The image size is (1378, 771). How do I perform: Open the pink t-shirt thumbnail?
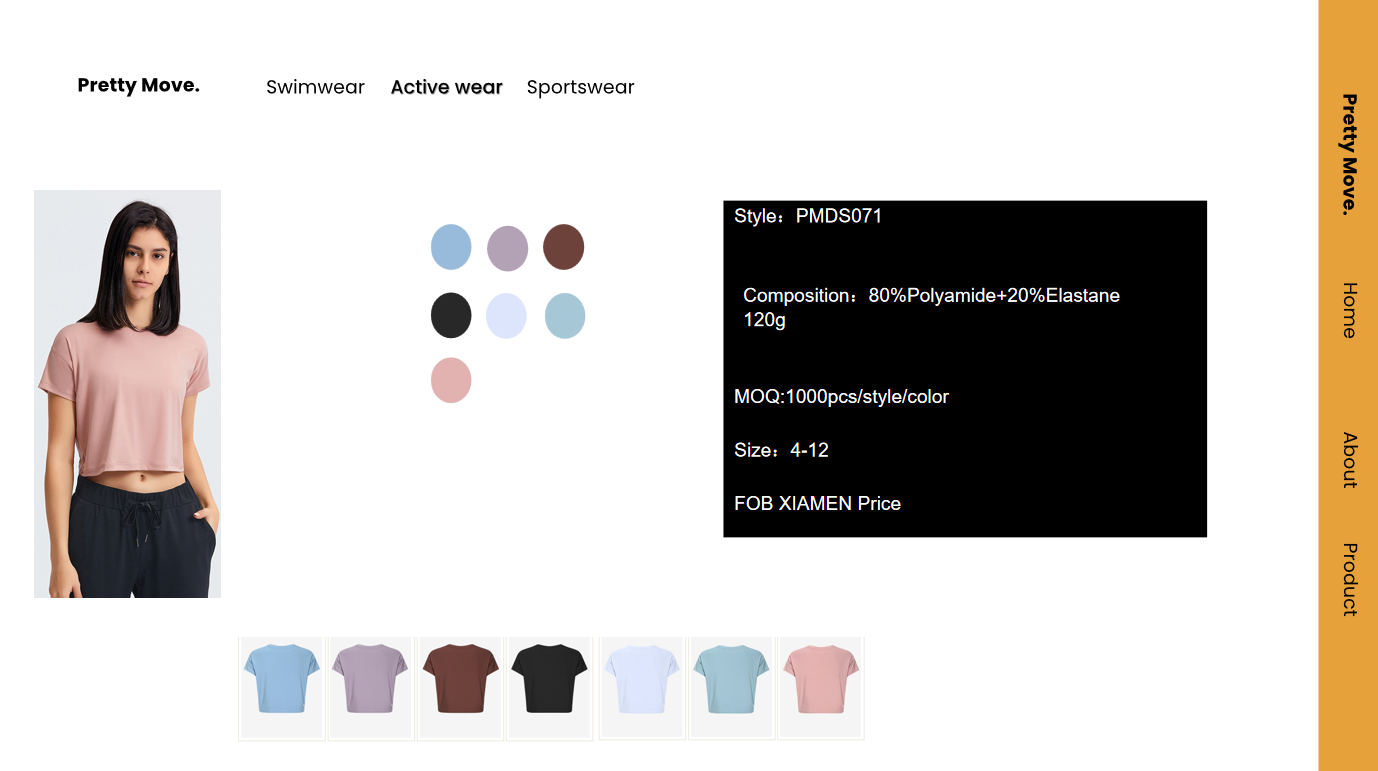click(x=821, y=688)
